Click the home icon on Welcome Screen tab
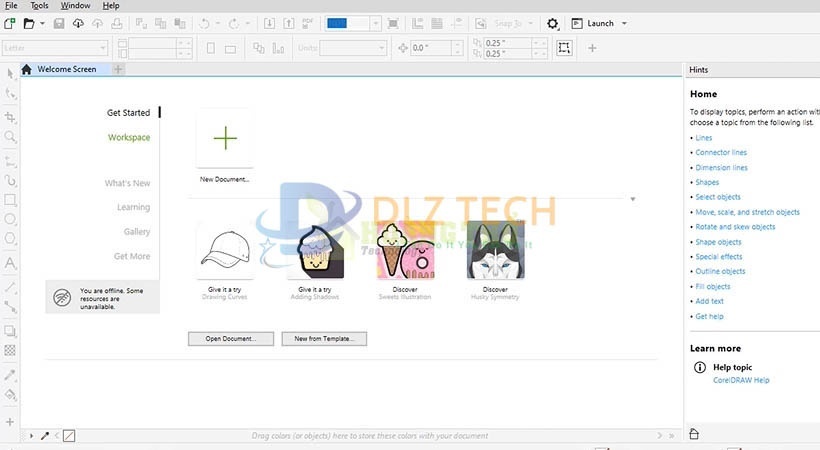820x450 pixels. (27, 69)
